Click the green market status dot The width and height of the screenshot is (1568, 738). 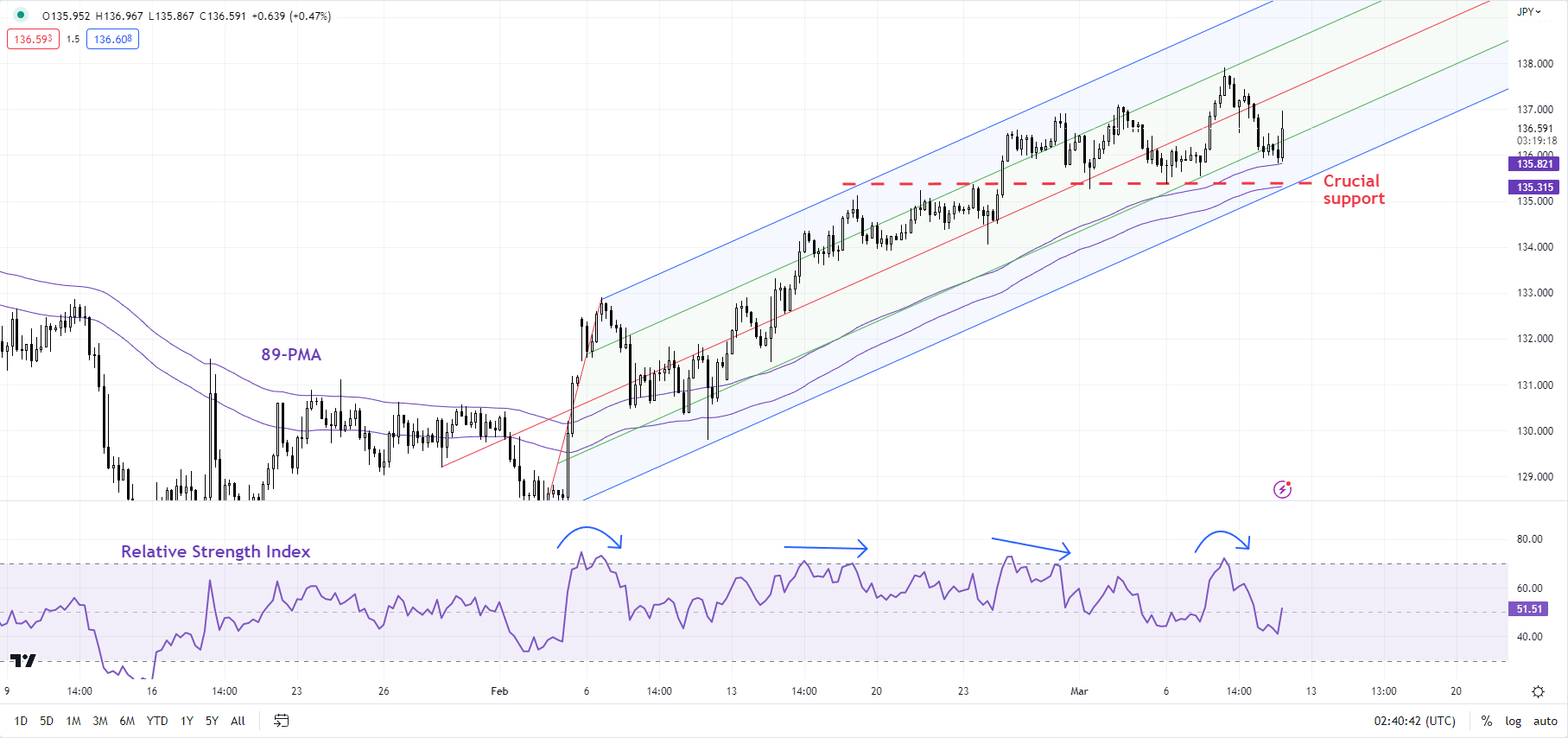coord(21,16)
